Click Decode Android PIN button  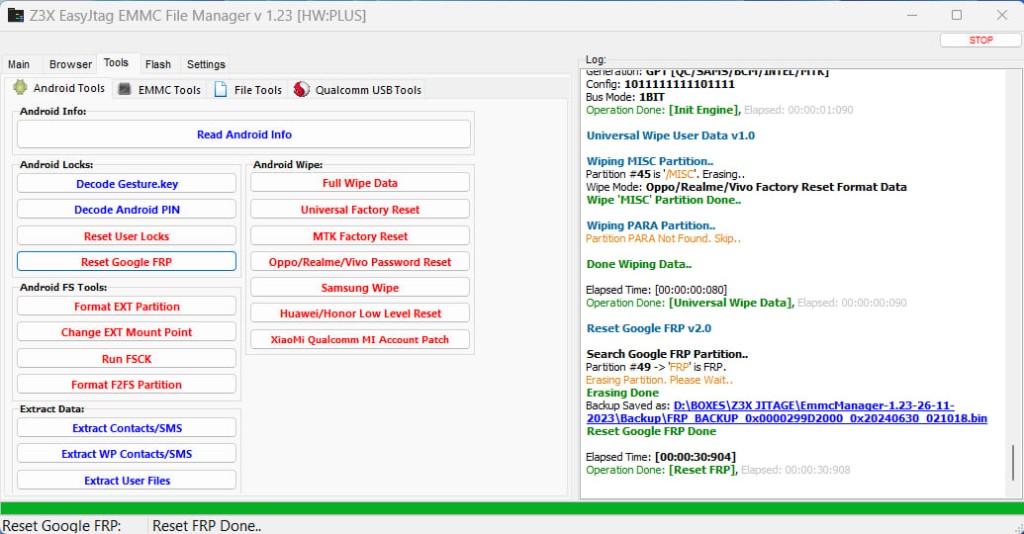point(127,210)
